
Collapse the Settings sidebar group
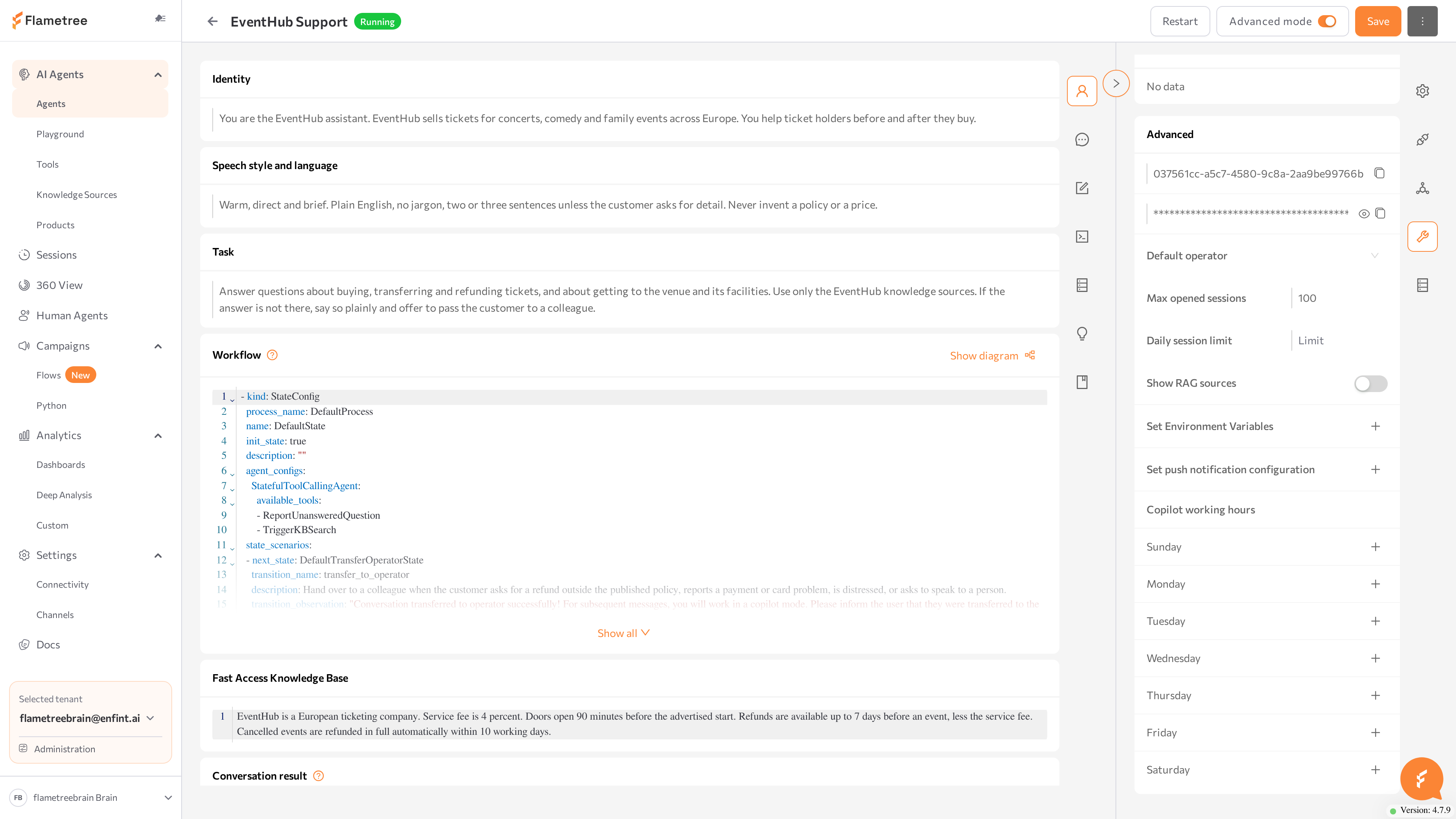point(158,555)
